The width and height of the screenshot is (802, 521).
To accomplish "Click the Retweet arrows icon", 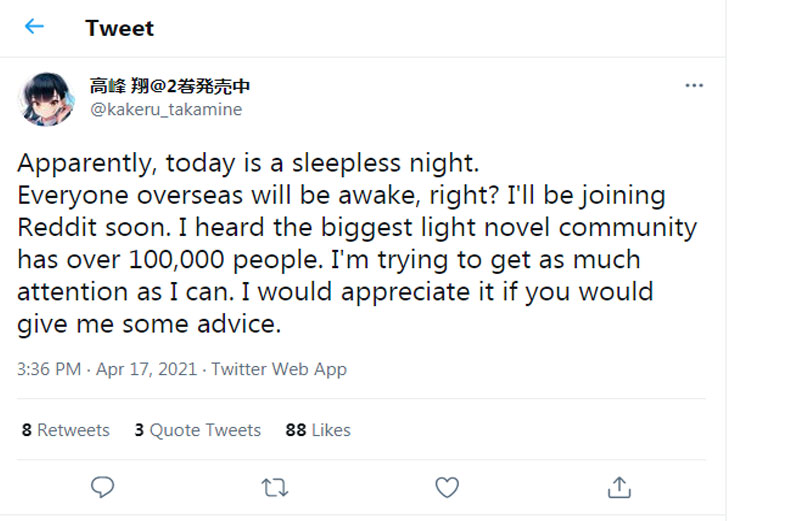I will [275, 487].
